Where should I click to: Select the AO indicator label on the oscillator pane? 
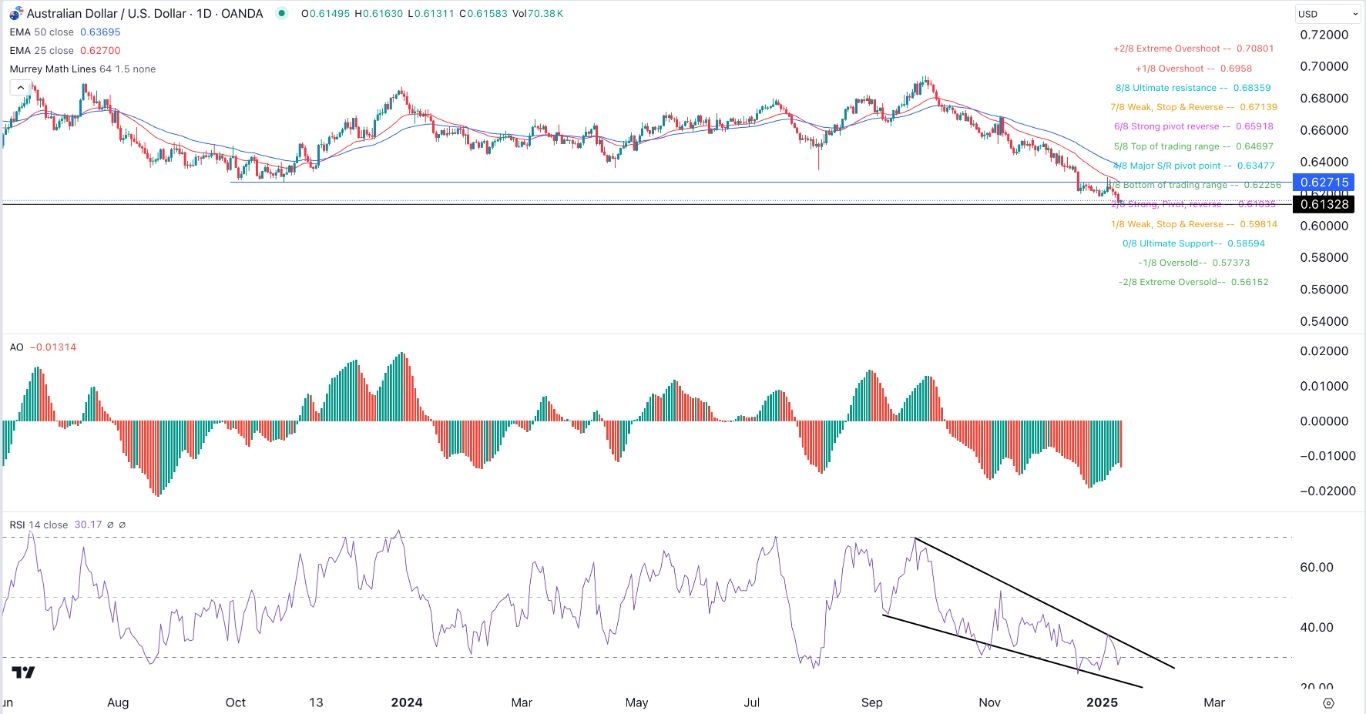pyautogui.click(x=16, y=347)
